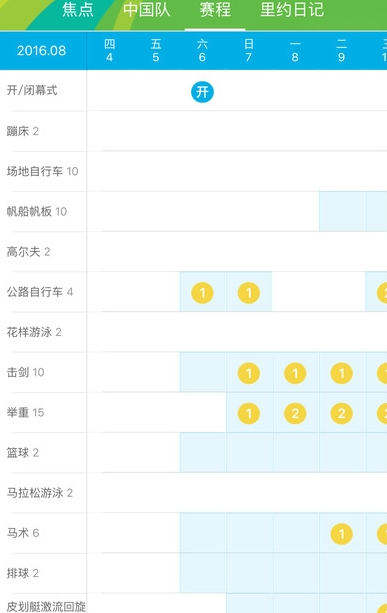The image size is (387, 613).
Task: Tap the 排球 schedule cell on Saturday 6
Action: [x=202, y=573]
